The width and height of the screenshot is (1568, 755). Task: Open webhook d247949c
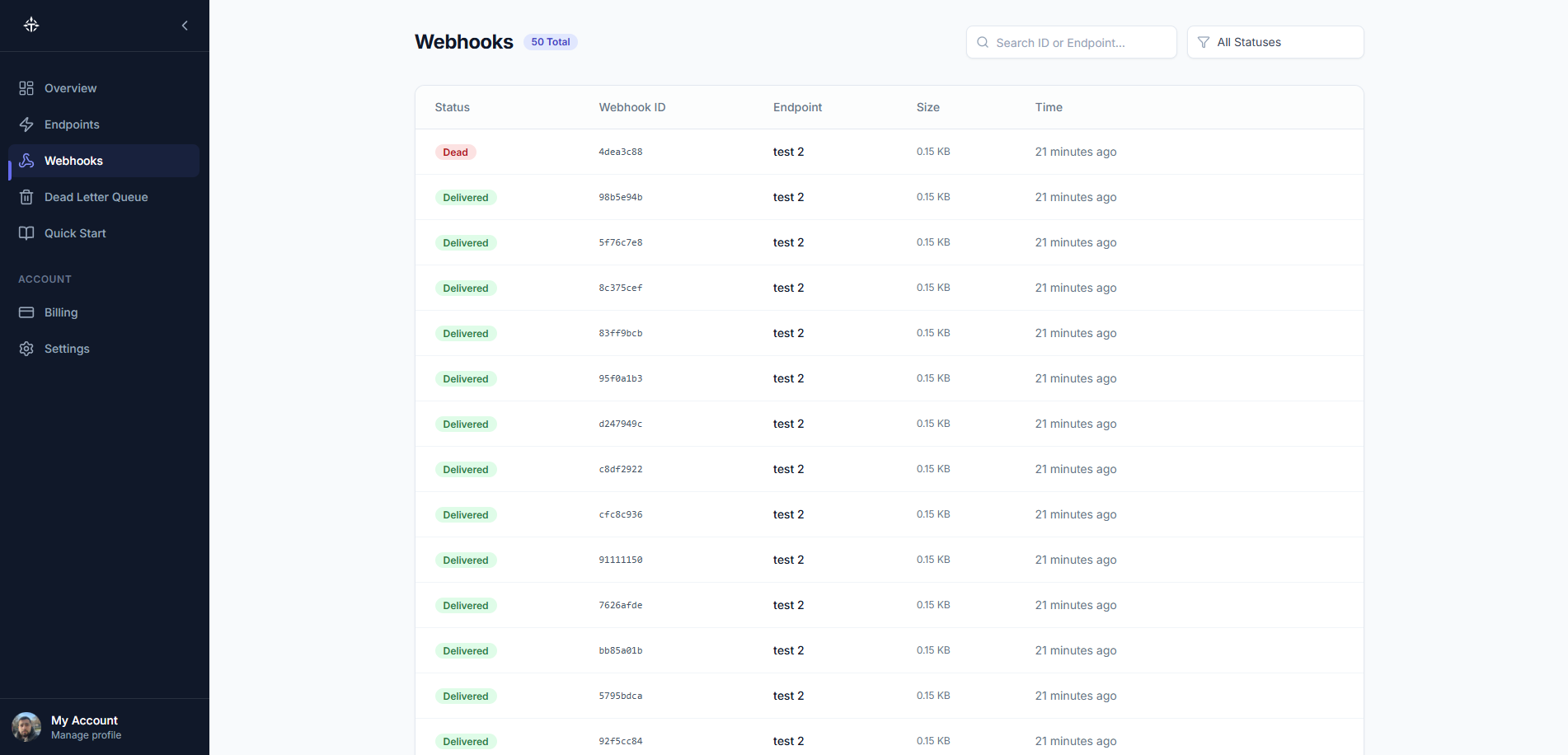pyautogui.click(x=889, y=424)
